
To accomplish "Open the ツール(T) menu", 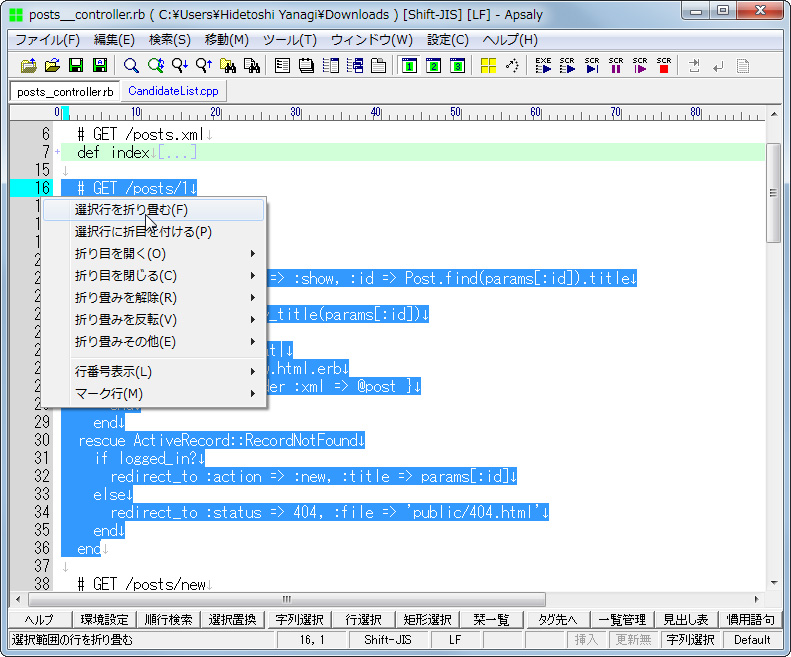I will [x=290, y=40].
